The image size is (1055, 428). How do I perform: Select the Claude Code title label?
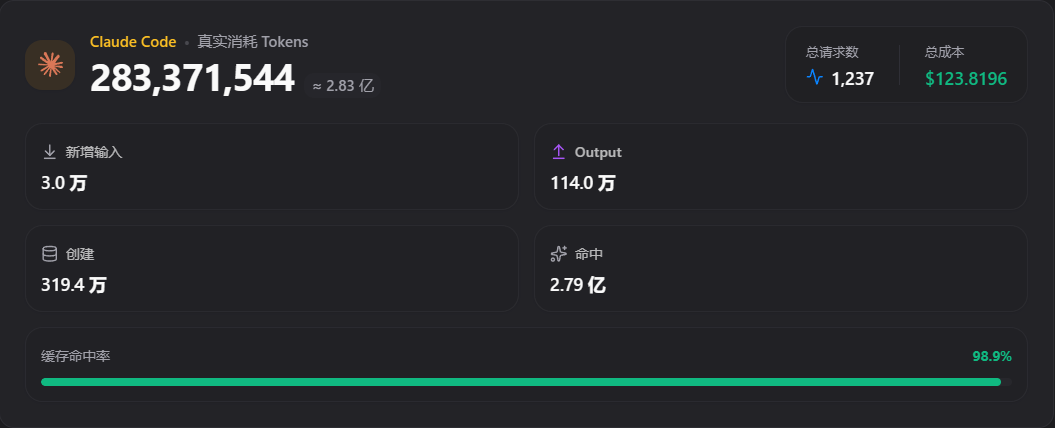point(133,42)
